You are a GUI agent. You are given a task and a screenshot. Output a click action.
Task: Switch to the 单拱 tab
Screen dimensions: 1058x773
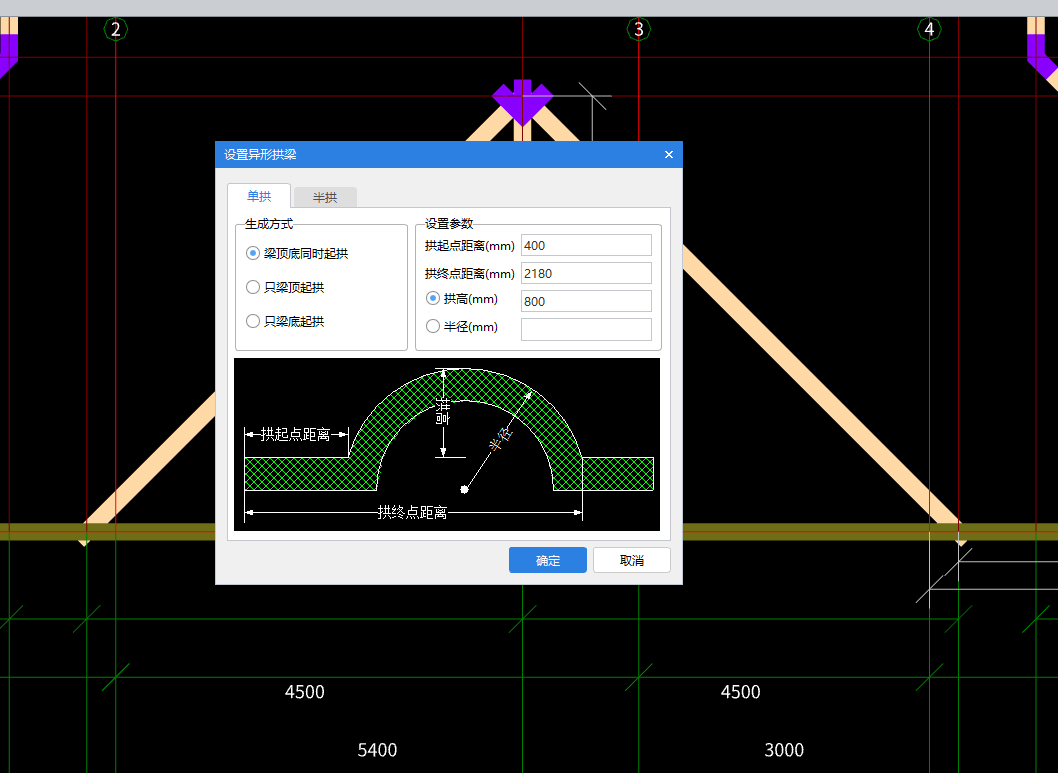tap(259, 196)
